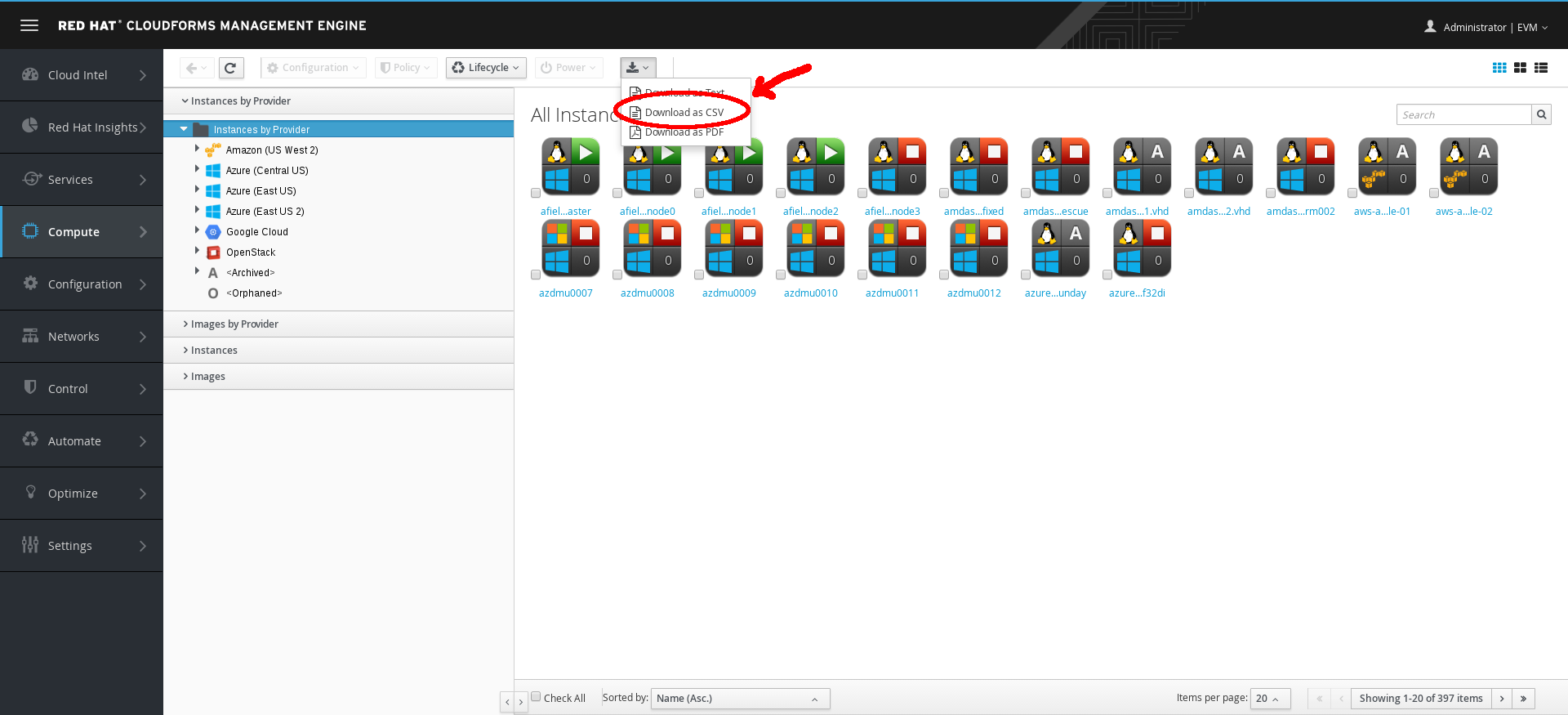
Task: Click the Cloud Intel sidebar icon
Action: (x=30, y=74)
